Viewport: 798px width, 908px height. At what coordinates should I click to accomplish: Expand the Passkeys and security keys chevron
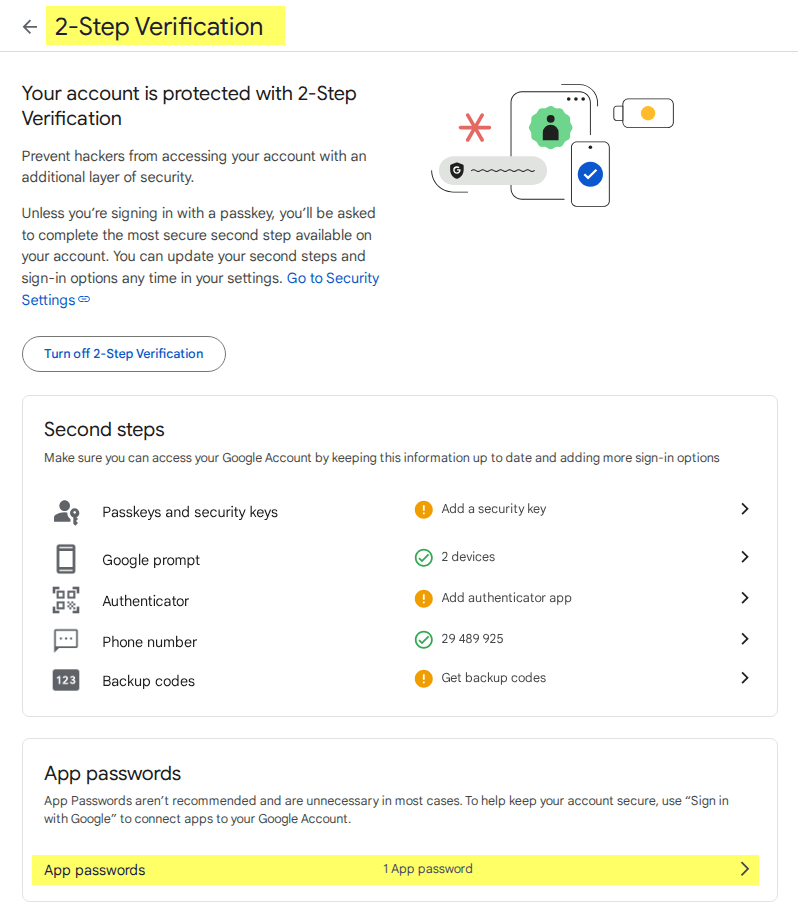(744, 509)
